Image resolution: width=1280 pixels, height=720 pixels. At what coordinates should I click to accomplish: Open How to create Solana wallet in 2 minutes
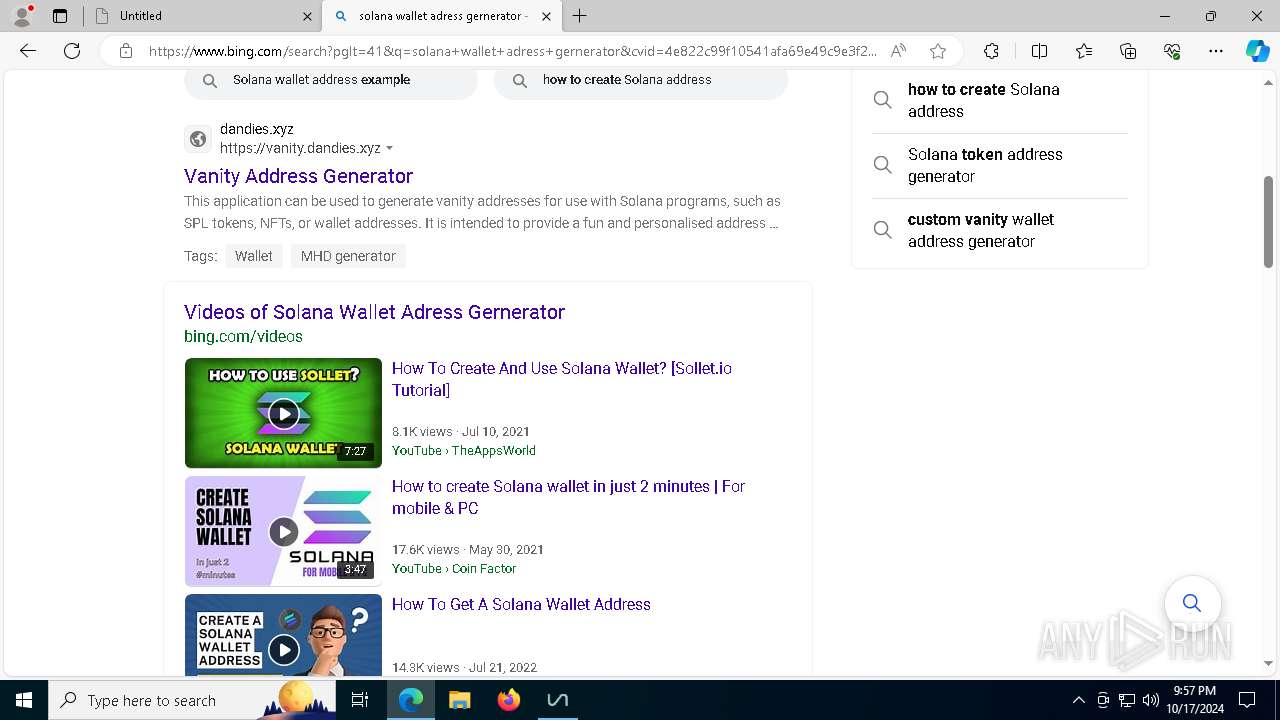pos(568,497)
